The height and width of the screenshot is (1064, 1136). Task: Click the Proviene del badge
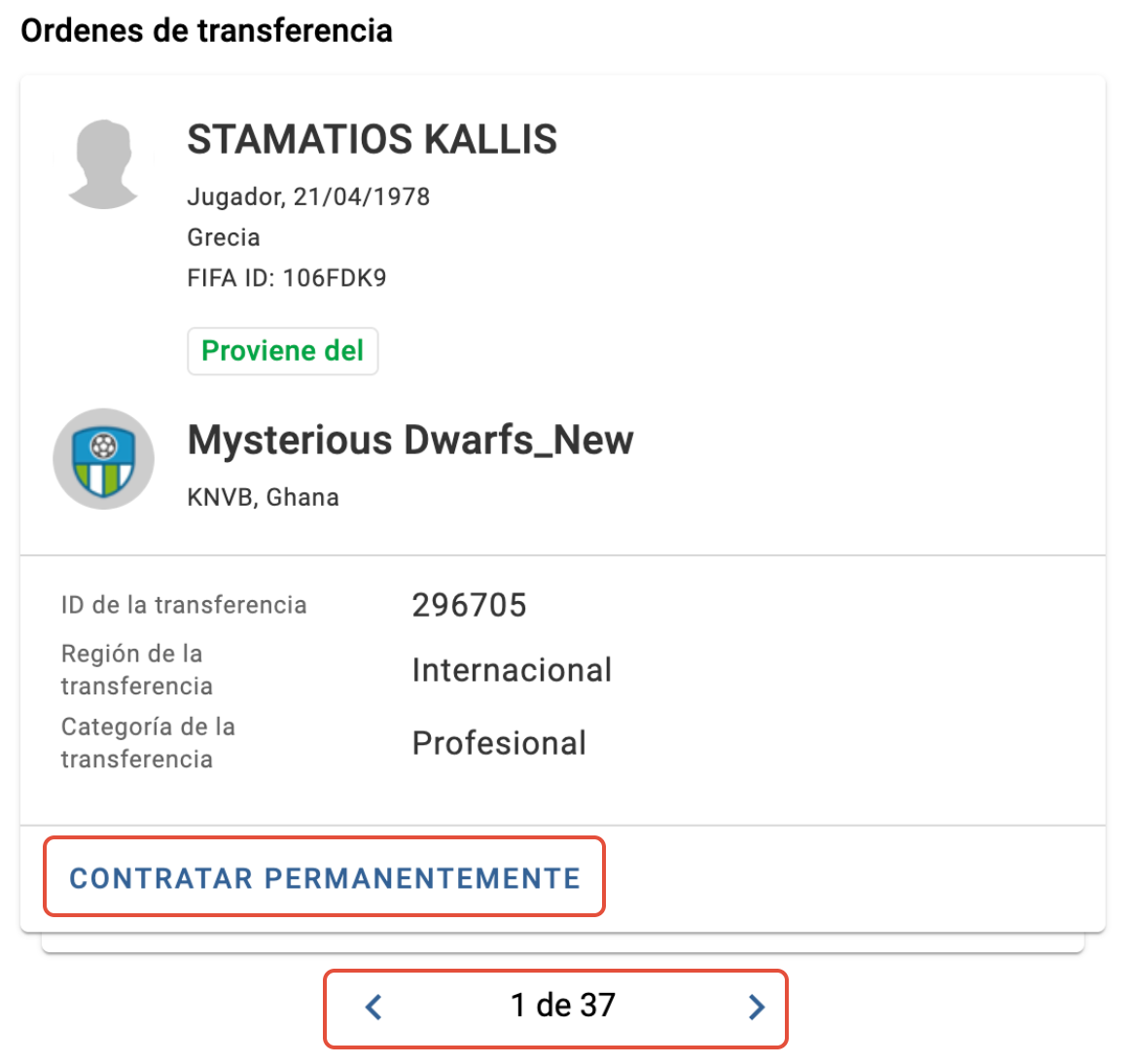coord(283,351)
